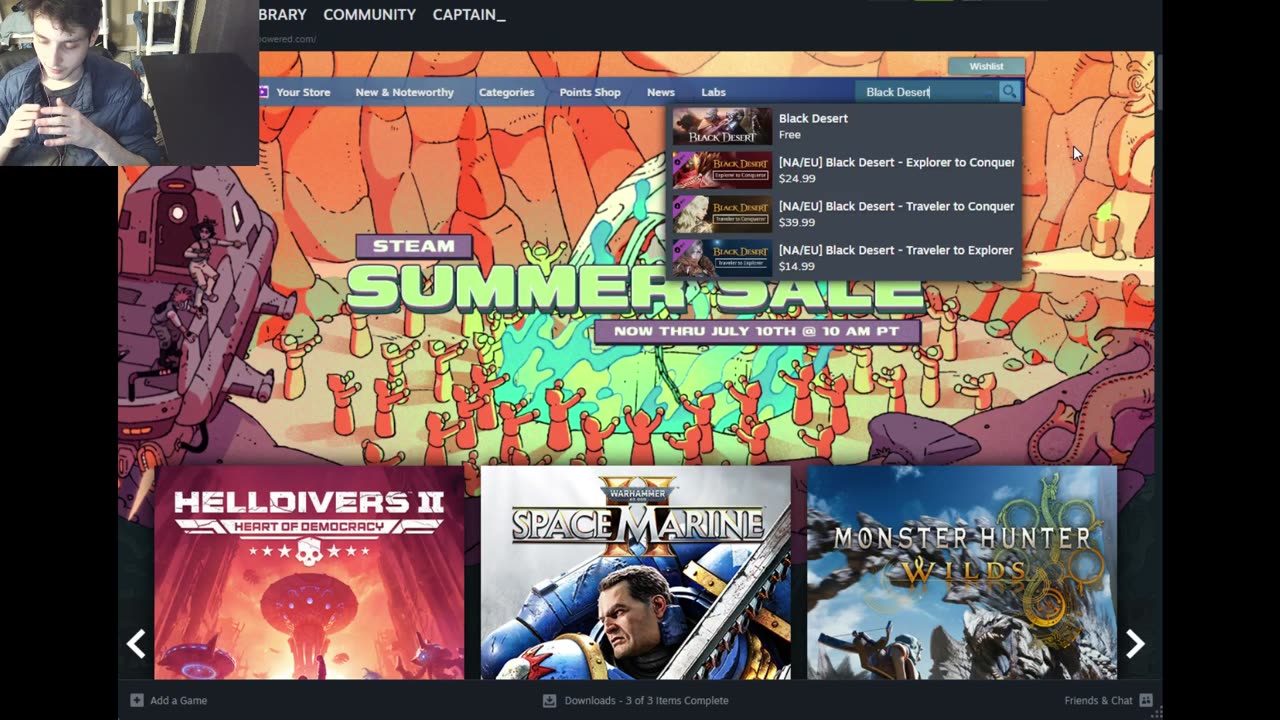Open the COMMUNITY menu

[x=369, y=15]
